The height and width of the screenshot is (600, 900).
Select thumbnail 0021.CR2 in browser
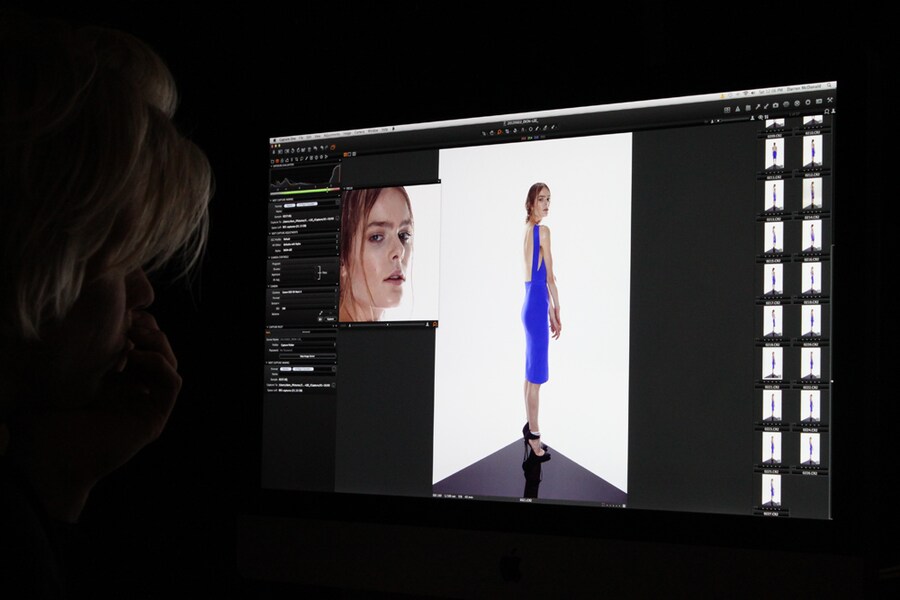click(773, 363)
